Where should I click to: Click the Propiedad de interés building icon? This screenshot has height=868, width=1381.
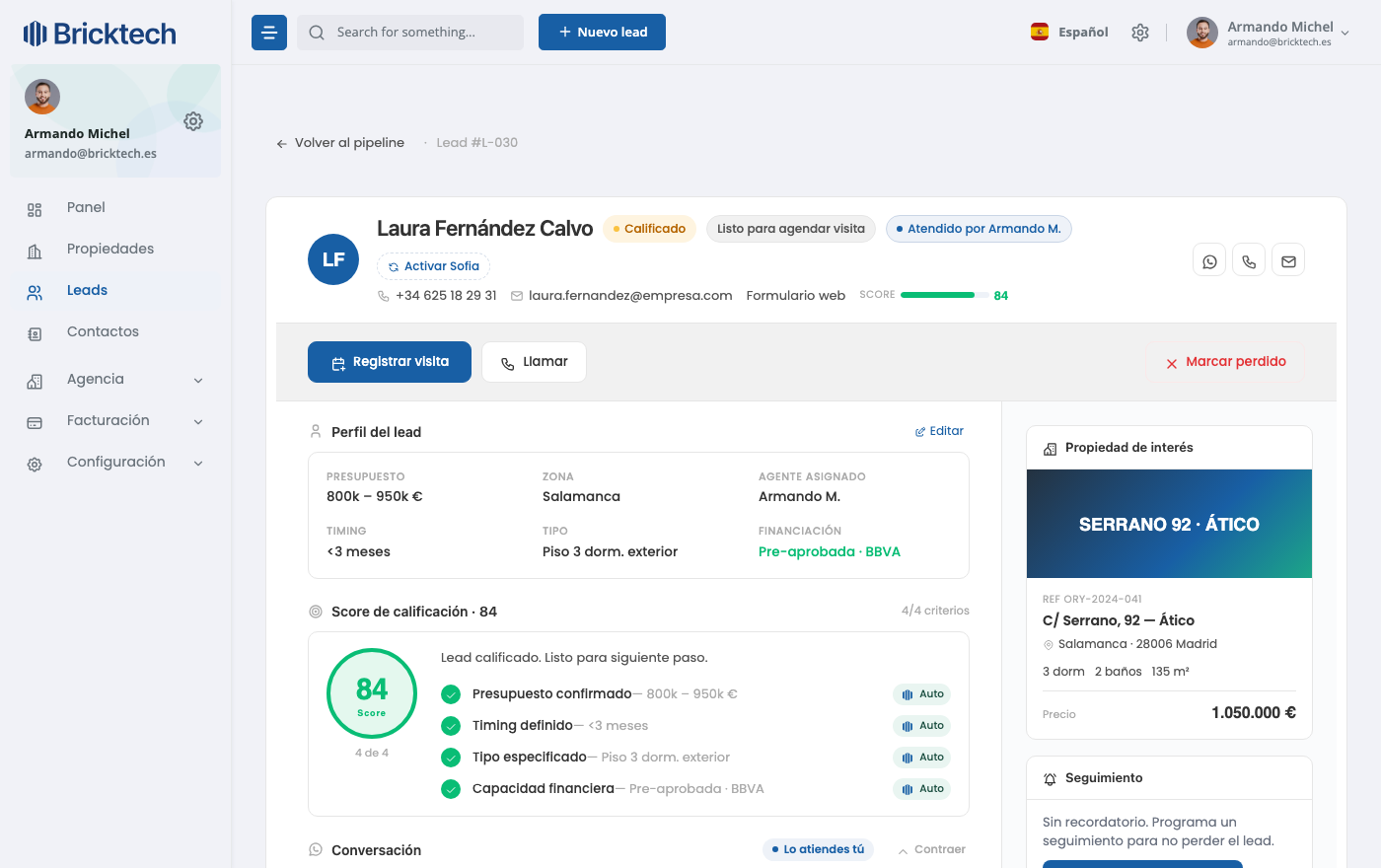(1050, 449)
